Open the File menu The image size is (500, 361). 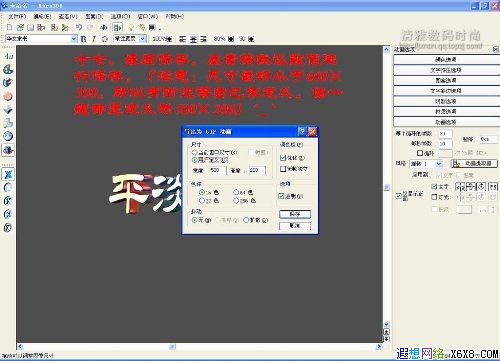point(17,16)
